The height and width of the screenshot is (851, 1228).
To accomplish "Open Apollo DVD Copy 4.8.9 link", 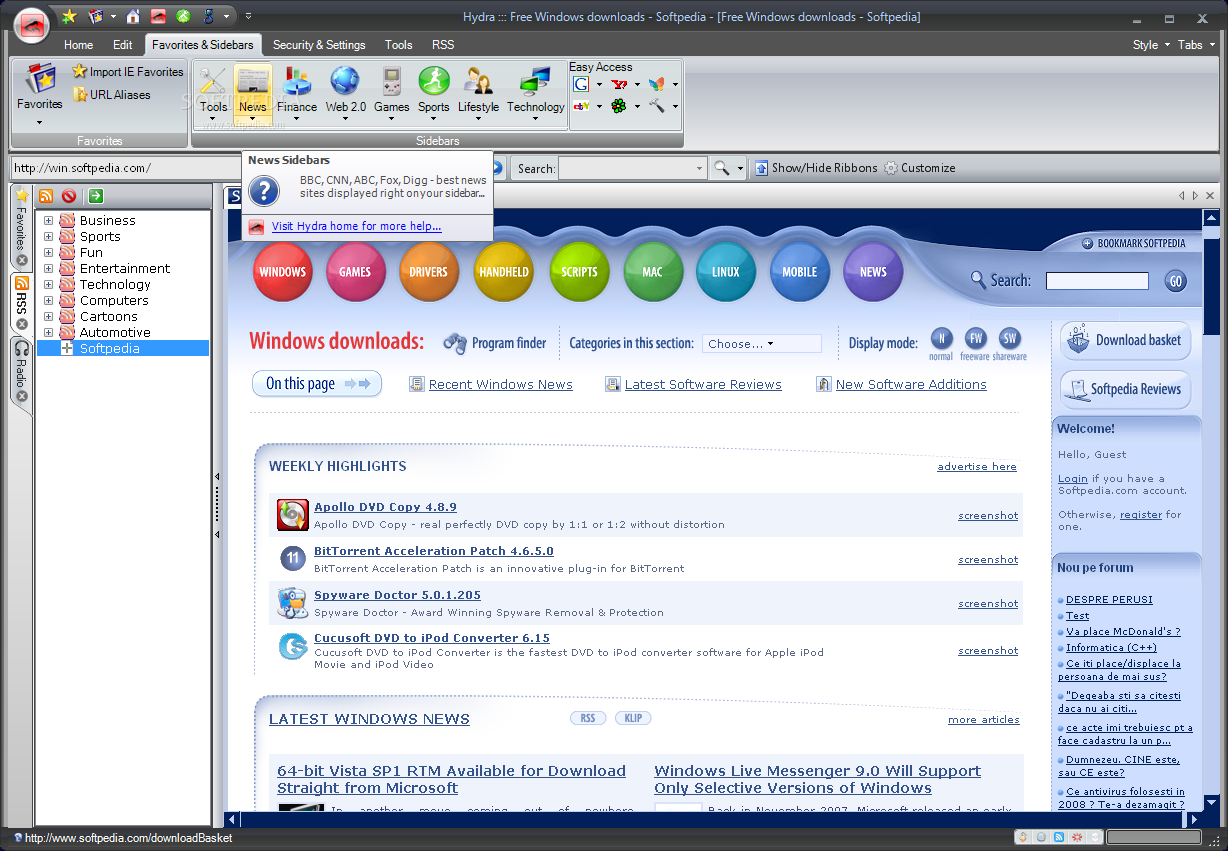I will (385, 507).
